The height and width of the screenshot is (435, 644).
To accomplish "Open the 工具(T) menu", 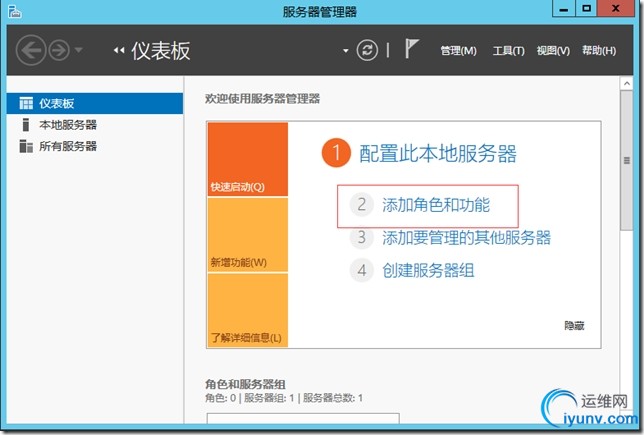I will (508, 51).
